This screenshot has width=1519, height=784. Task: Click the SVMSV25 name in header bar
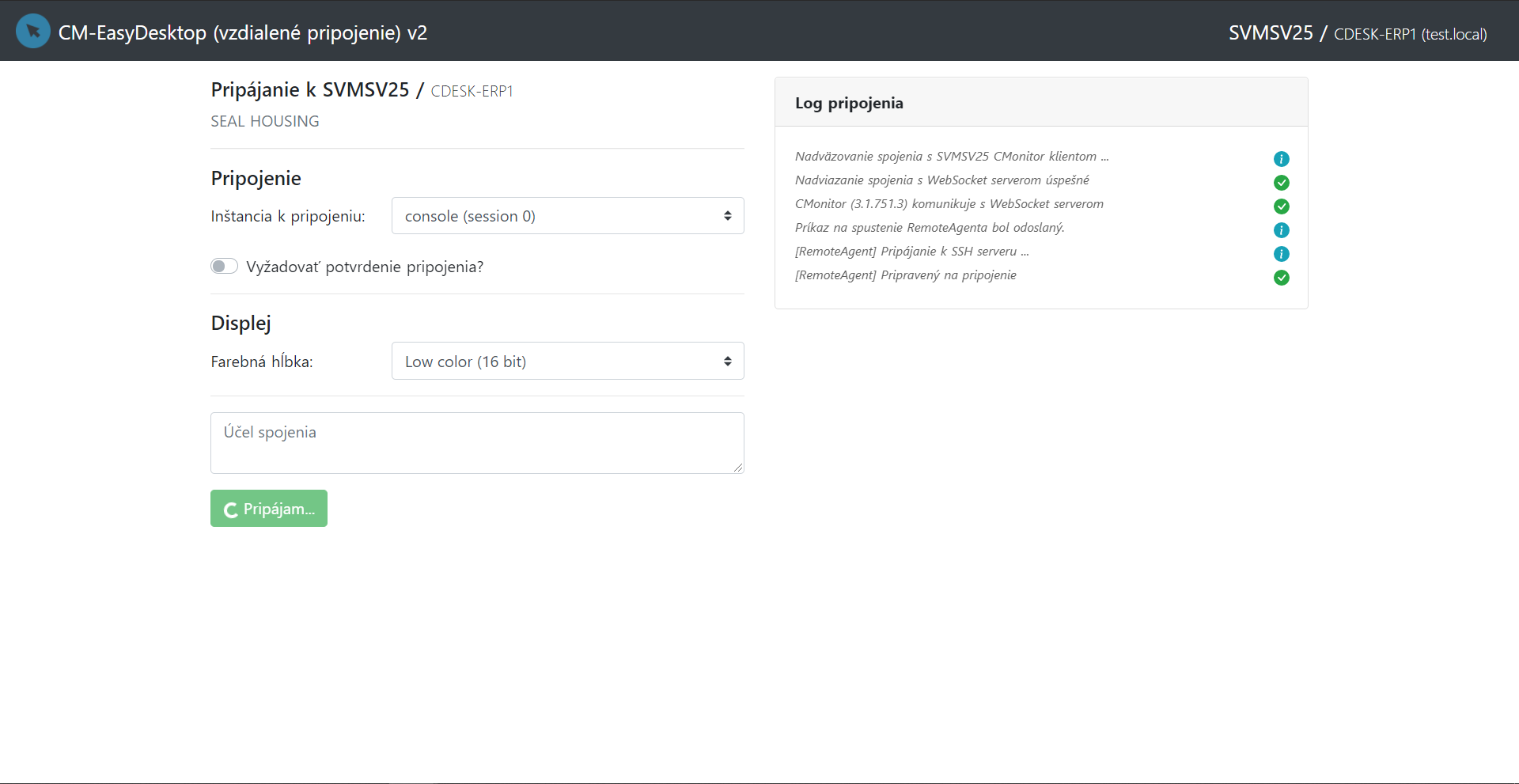click(x=1271, y=32)
